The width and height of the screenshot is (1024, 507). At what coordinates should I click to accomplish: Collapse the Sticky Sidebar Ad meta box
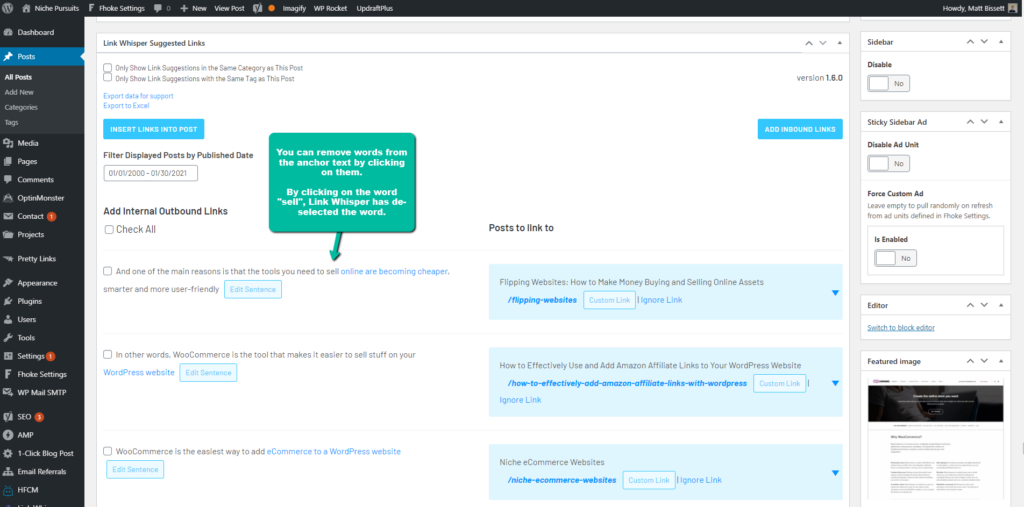[x=1000, y=122]
